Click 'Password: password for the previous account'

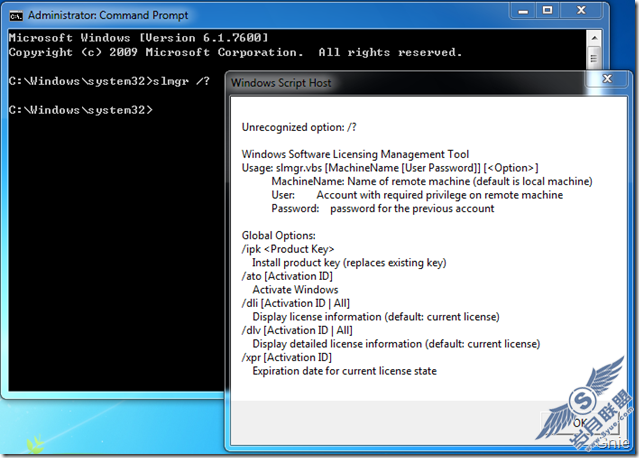click(x=383, y=208)
